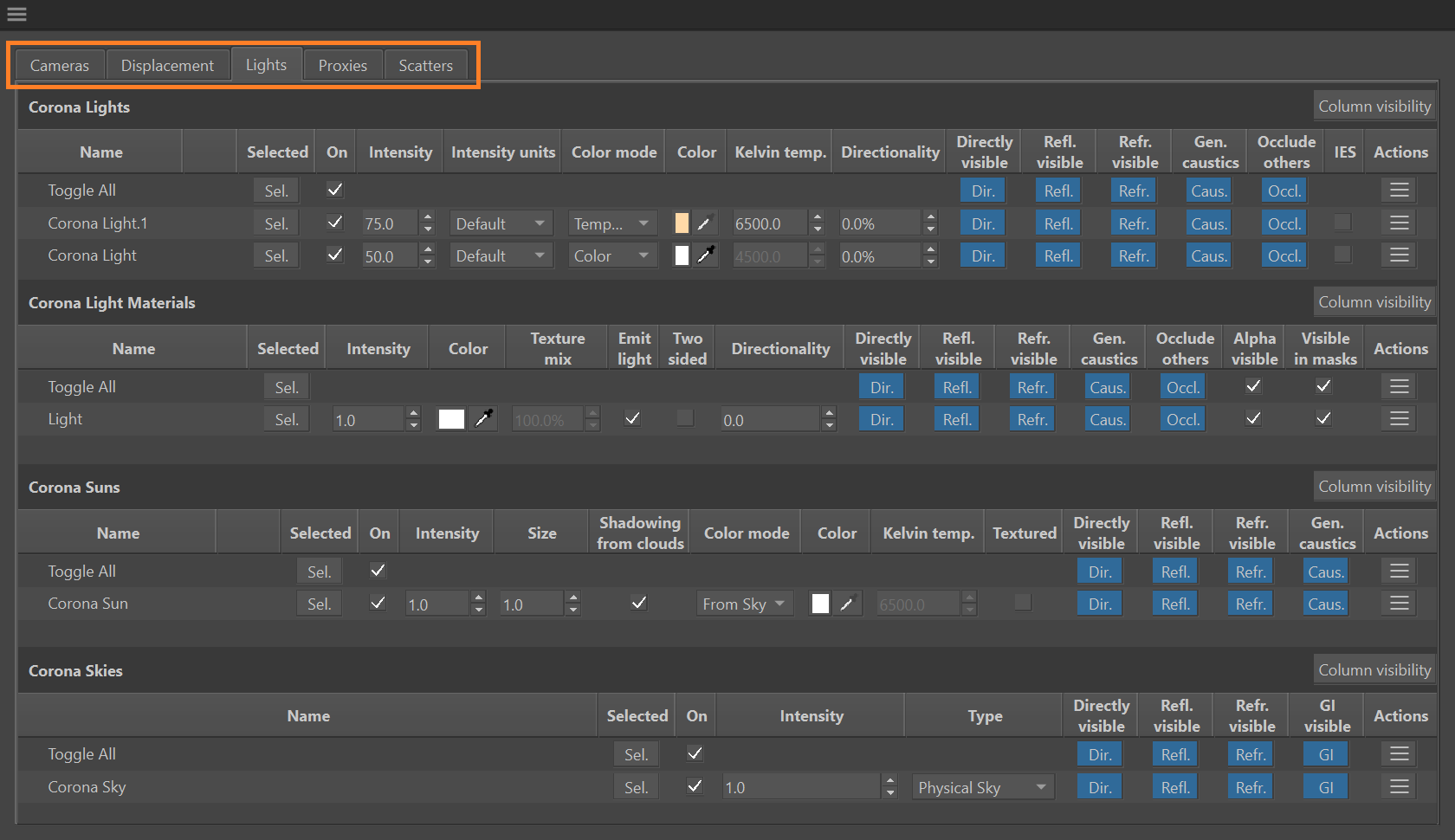Switch to the Proxies tab

pos(343,66)
